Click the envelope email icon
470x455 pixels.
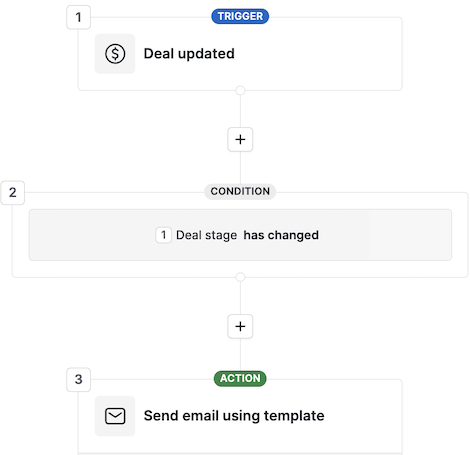point(115,416)
